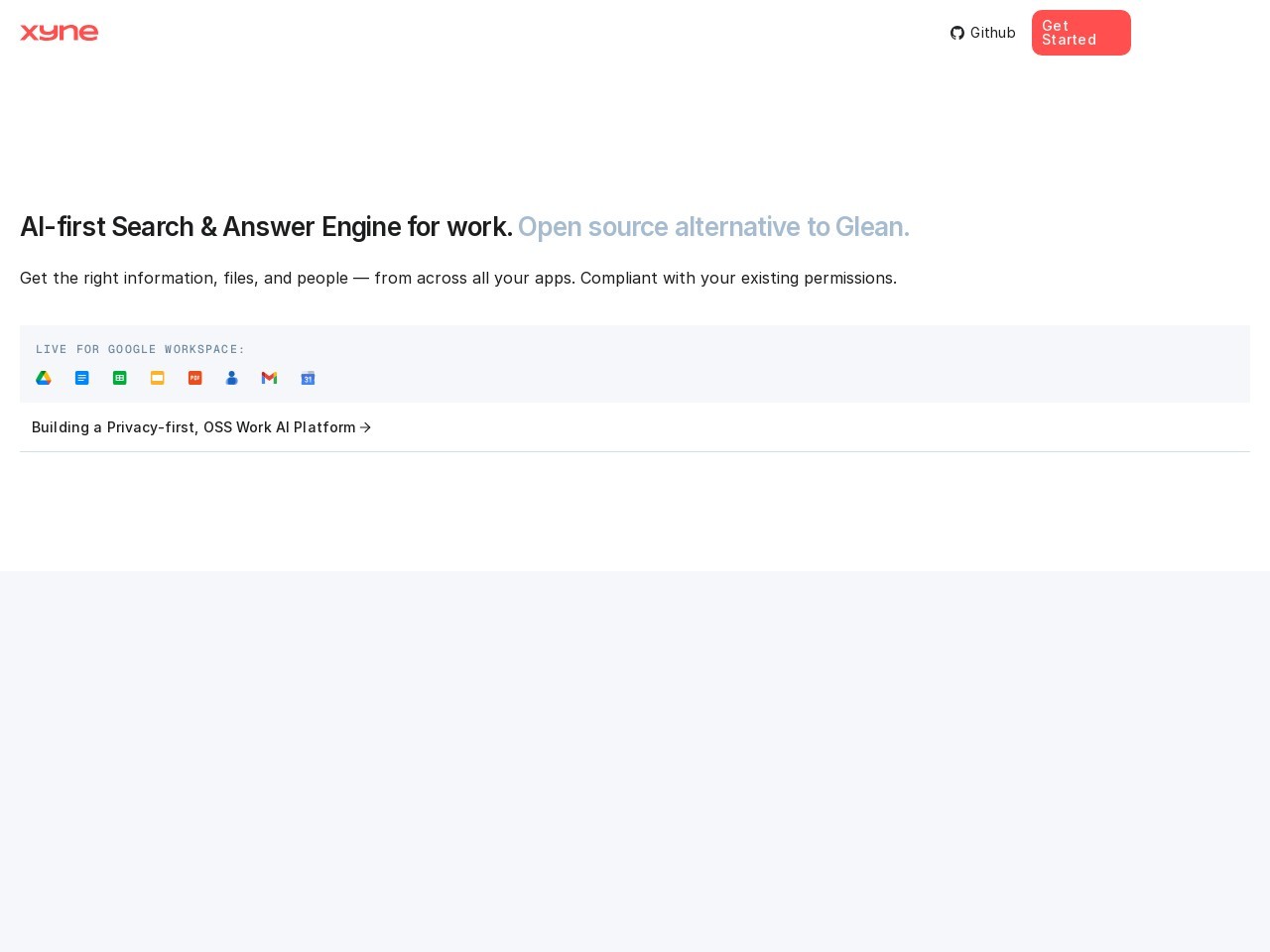Click 'LIVE FOR GOOGLE WORKSPACE:' label
This screenshot has height=952, width=1270.
(x=140, y=349)
